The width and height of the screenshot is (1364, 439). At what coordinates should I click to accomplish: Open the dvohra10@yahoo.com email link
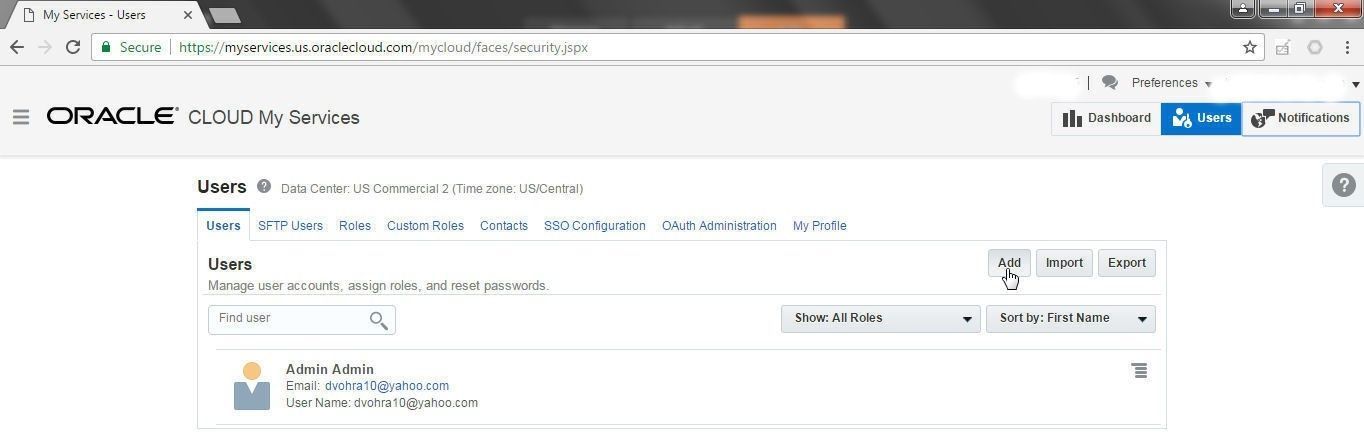[387, 386]
